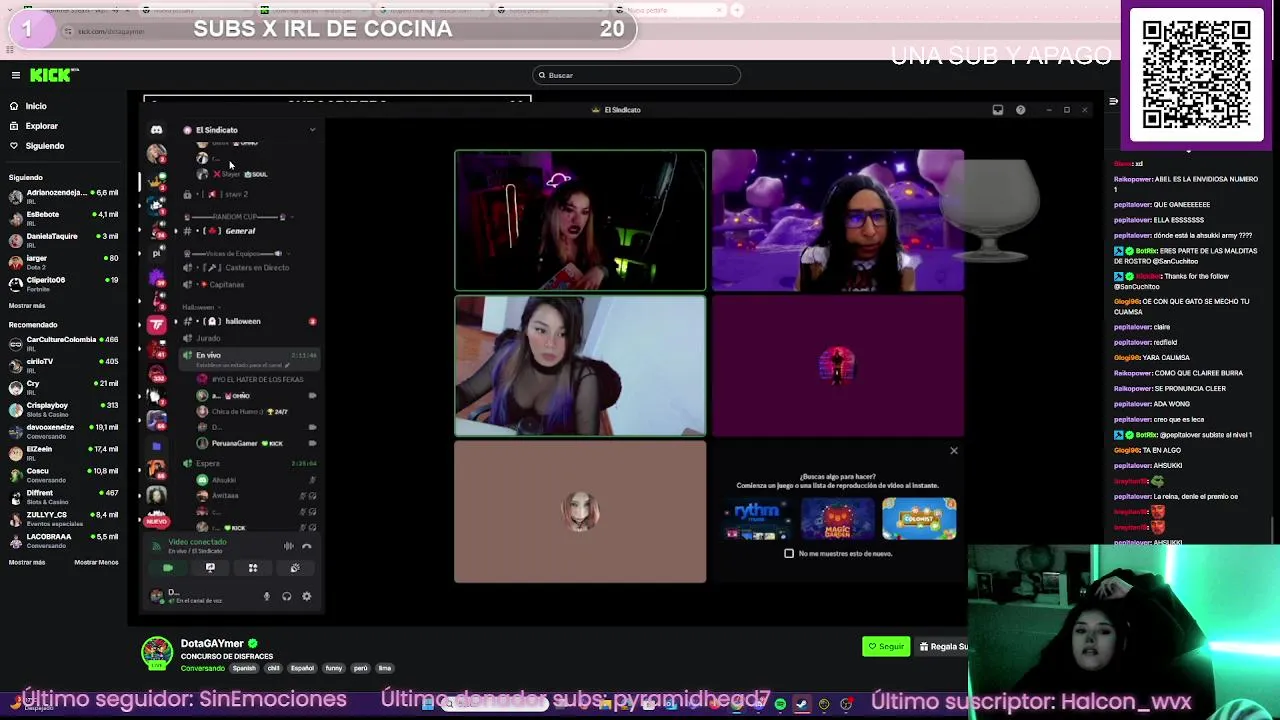Go to Explorar in Kick sidebar

point(41,126)
